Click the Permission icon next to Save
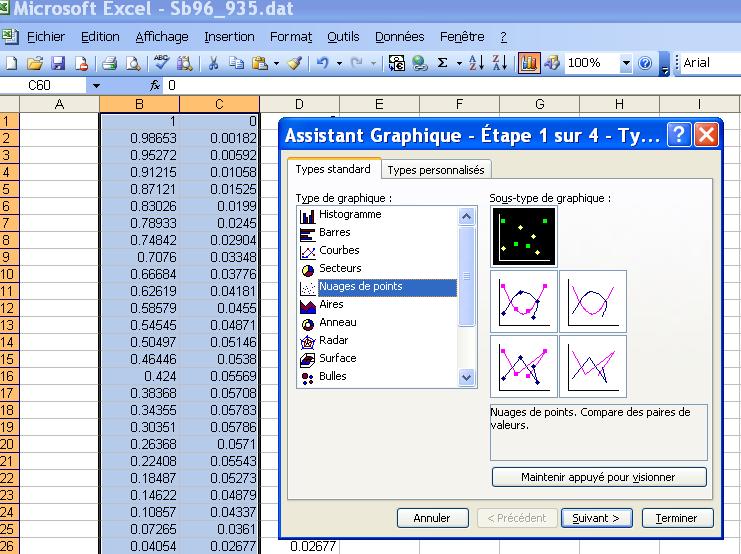The width and height of the screenshot is (741, 554). 81,63
